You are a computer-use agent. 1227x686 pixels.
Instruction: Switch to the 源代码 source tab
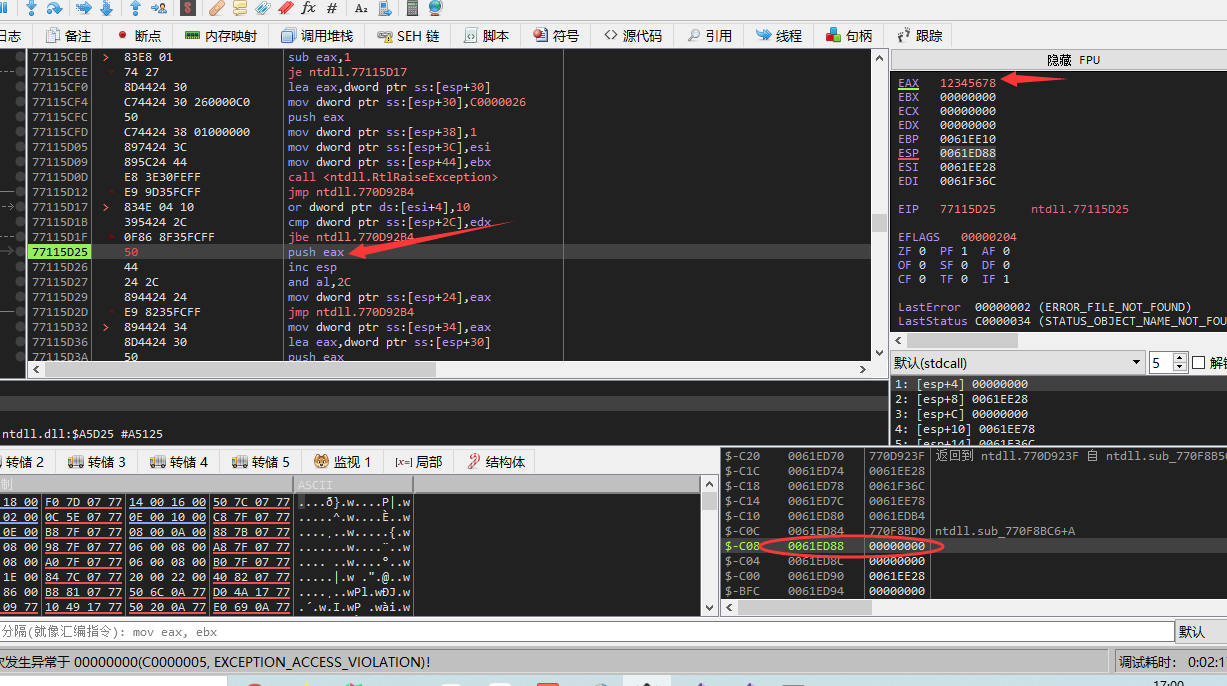click(633, 35)
